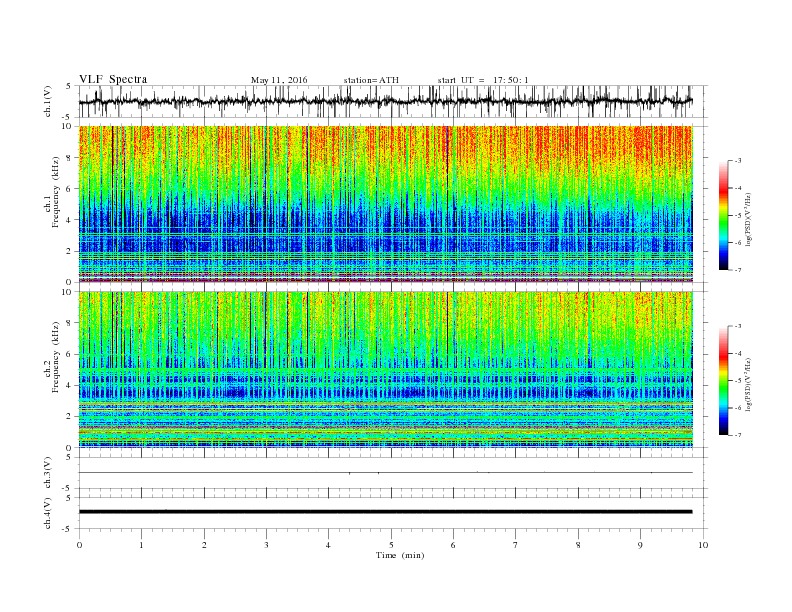The image size is (792, 612).
Task: Click the ch.1 voltage waveform trace panel
Action: click(393, 101)
